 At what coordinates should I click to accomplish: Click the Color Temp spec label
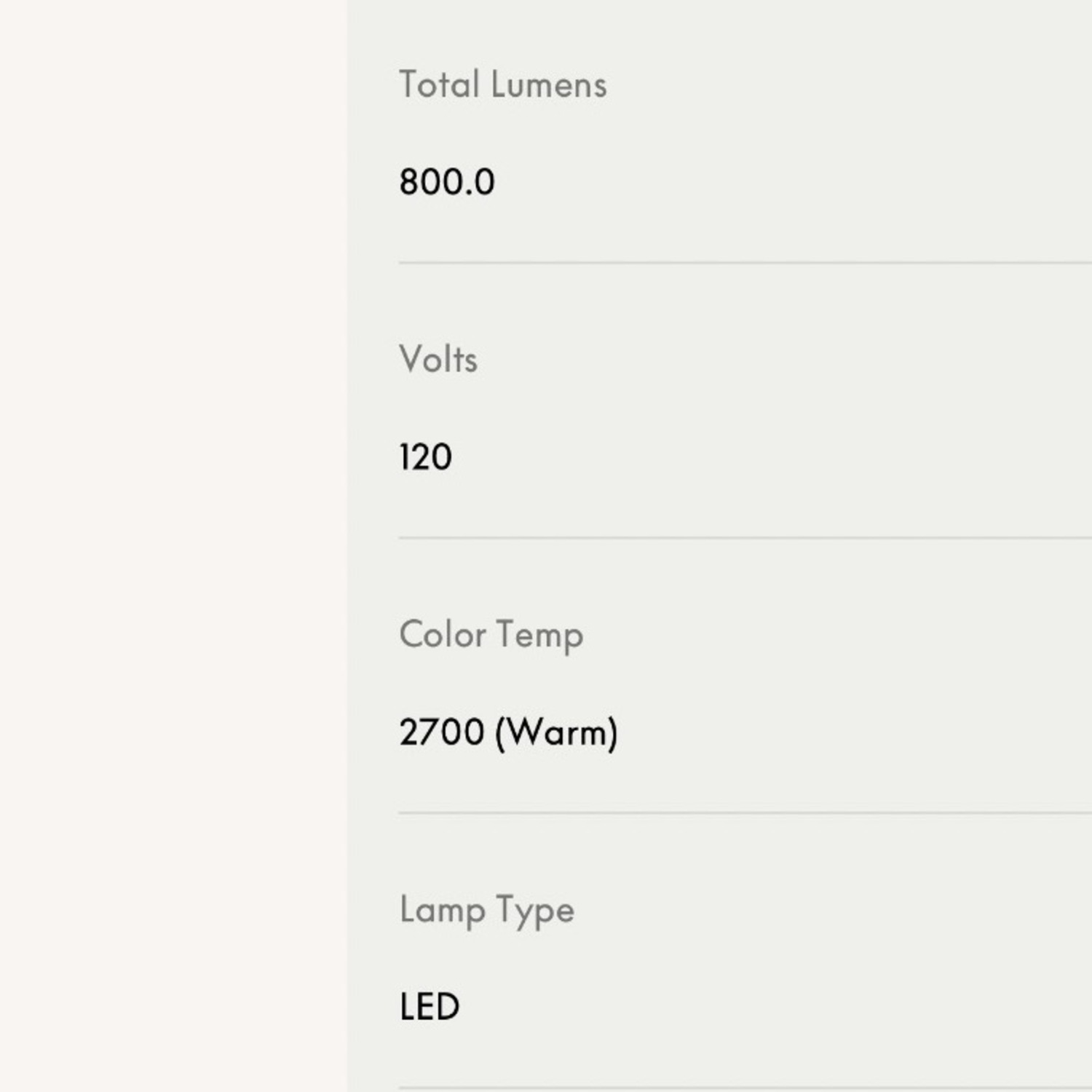(x=491, y=636)
